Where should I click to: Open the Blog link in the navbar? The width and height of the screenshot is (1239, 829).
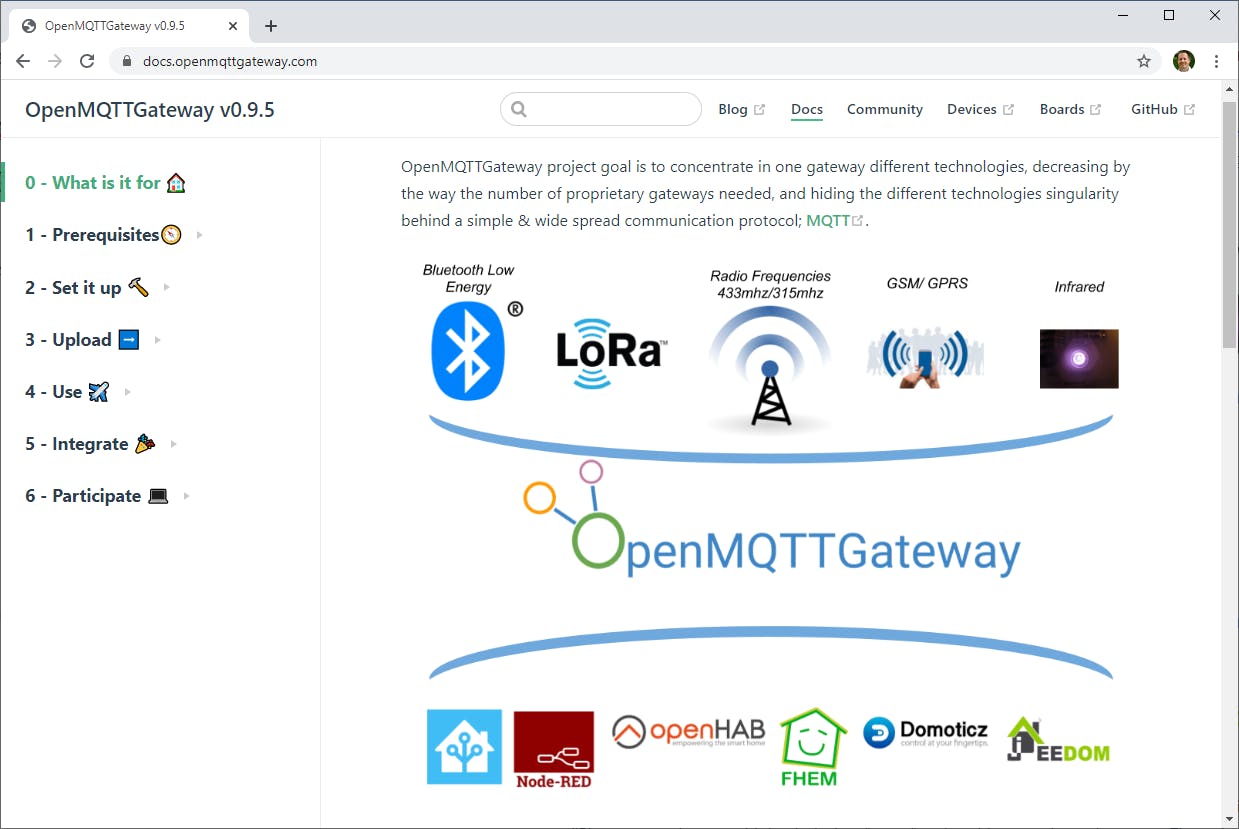click(741, 109)
